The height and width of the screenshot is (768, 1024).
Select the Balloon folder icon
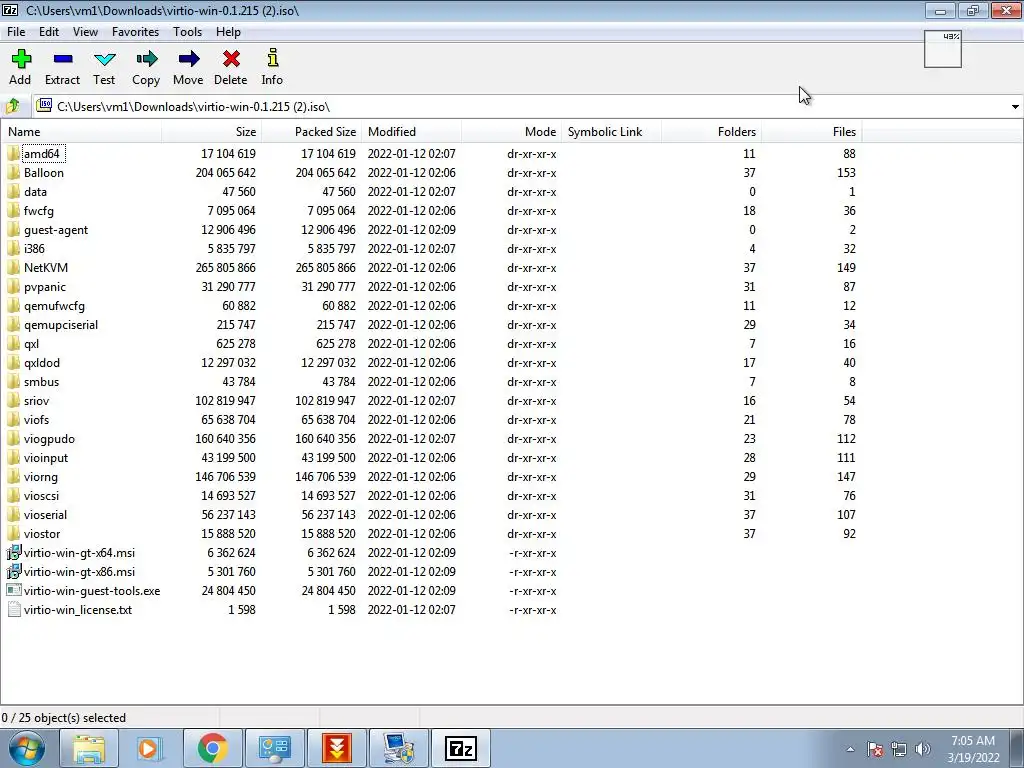[13, 172]
